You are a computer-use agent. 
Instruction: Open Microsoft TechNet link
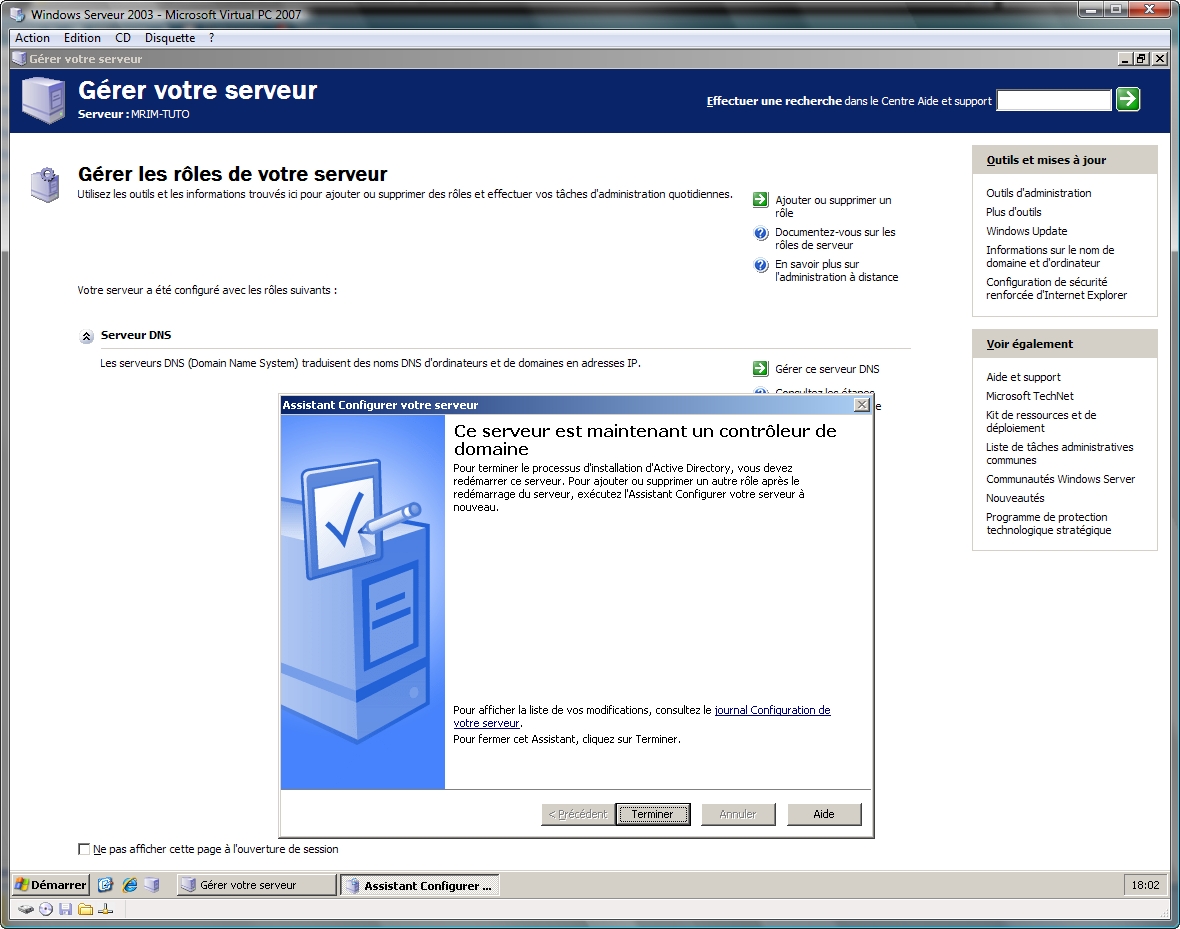[1029, 396]
